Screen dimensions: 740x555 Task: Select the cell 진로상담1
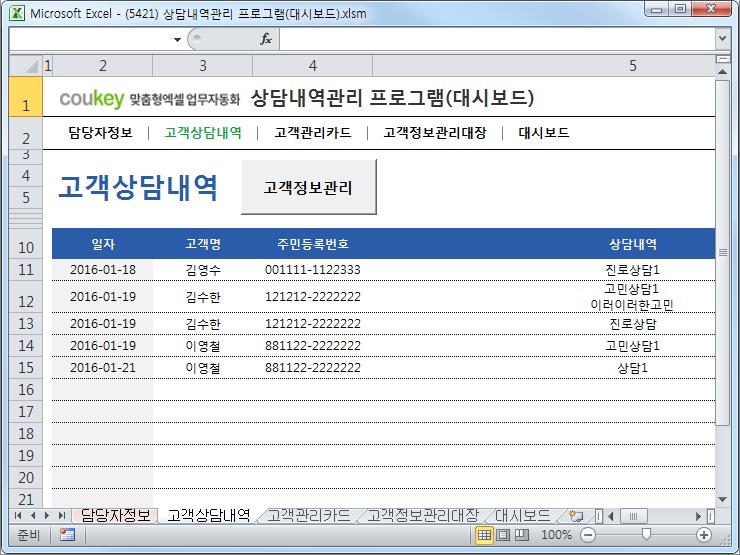click(x=632, y=270)
